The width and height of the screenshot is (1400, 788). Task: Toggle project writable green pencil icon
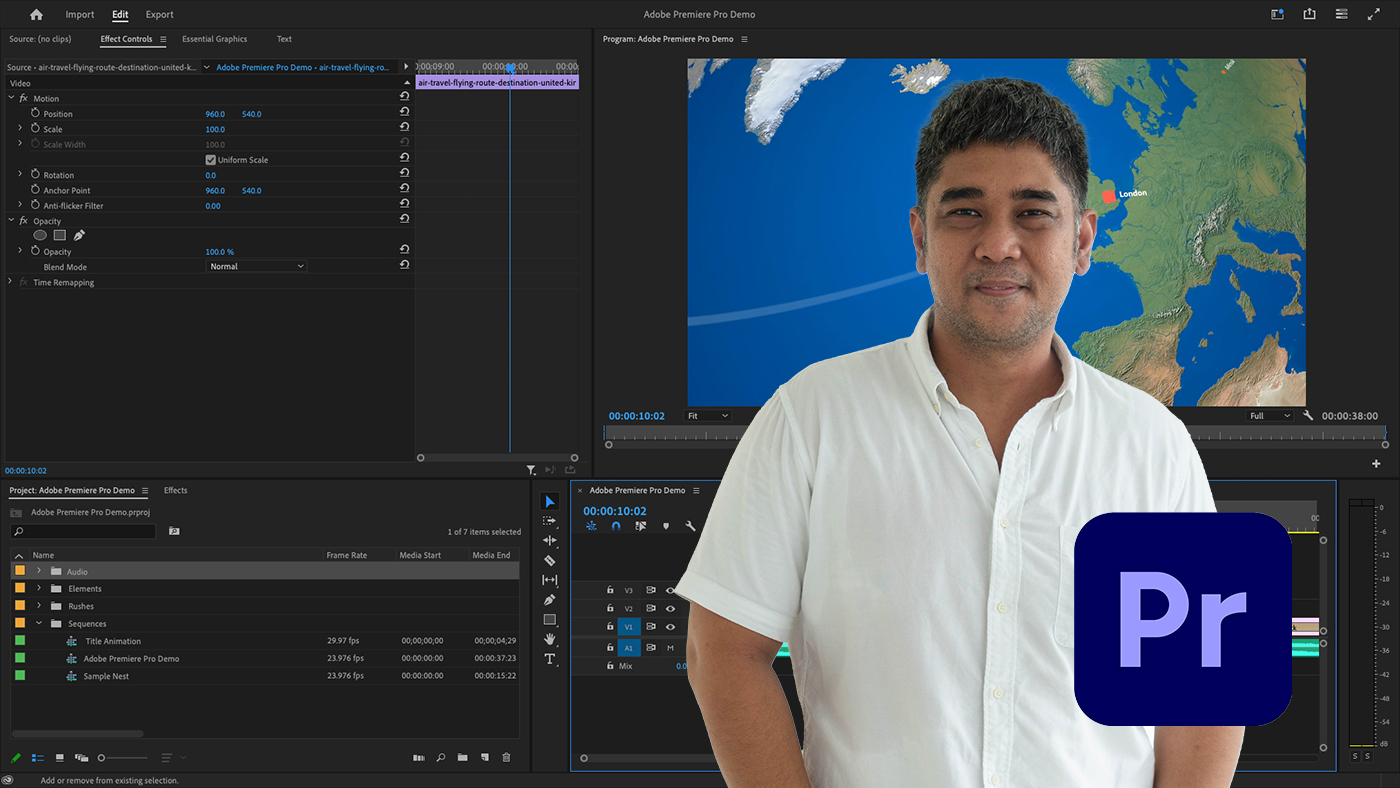point(16,758)
